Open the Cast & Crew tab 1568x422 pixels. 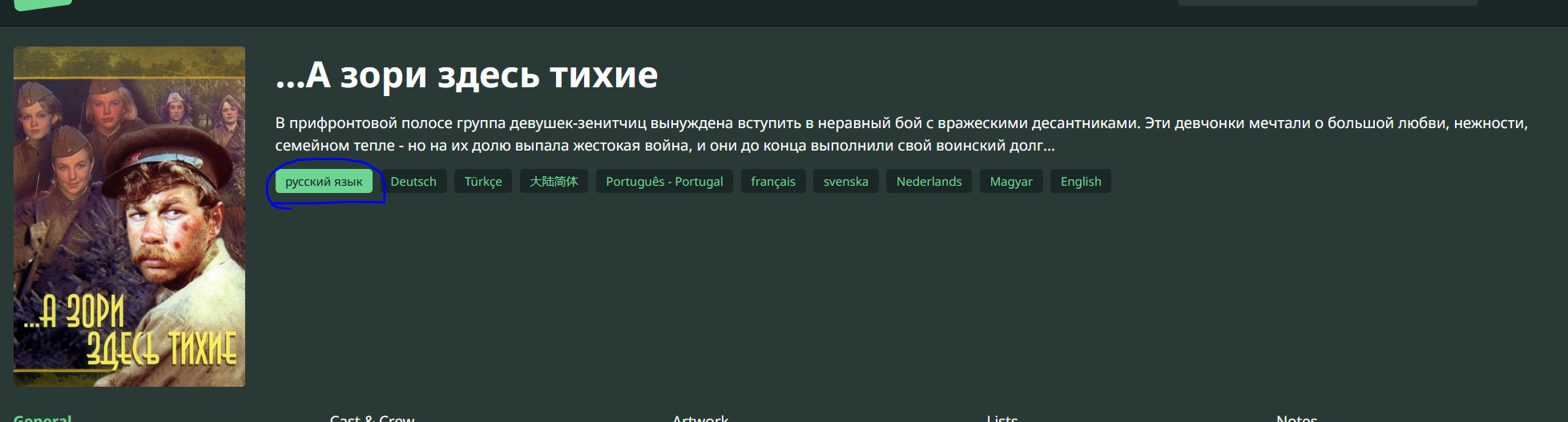point(372,417)
